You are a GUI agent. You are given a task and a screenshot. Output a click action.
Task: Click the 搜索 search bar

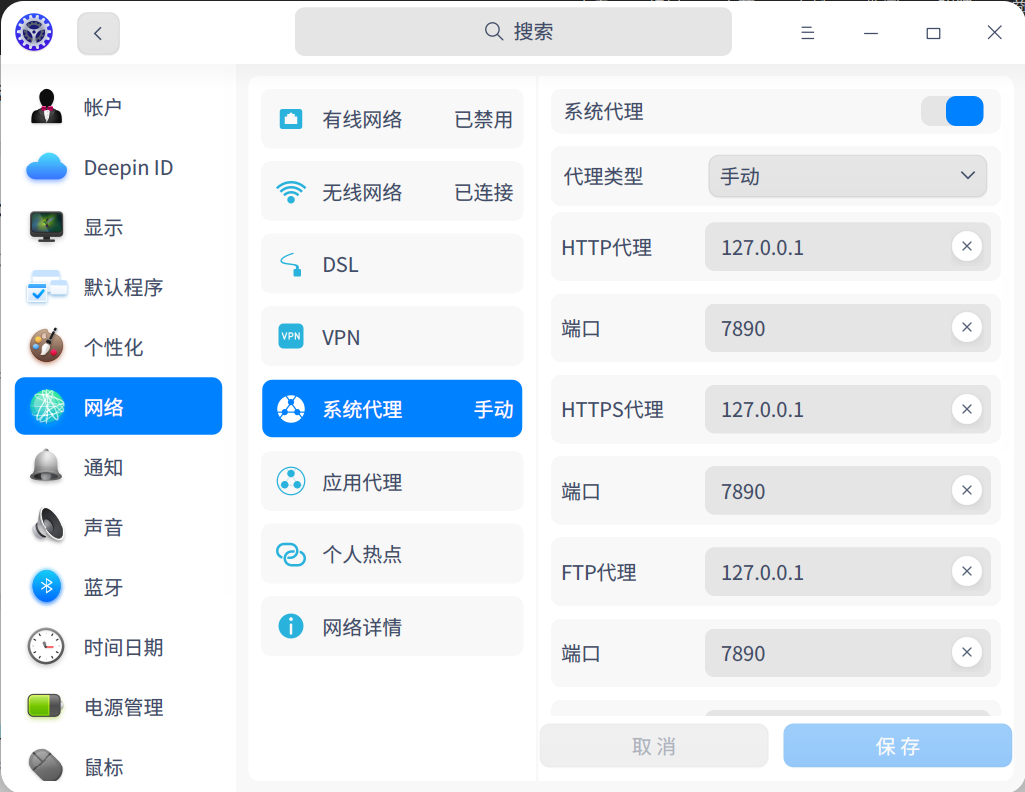point(512,32)
